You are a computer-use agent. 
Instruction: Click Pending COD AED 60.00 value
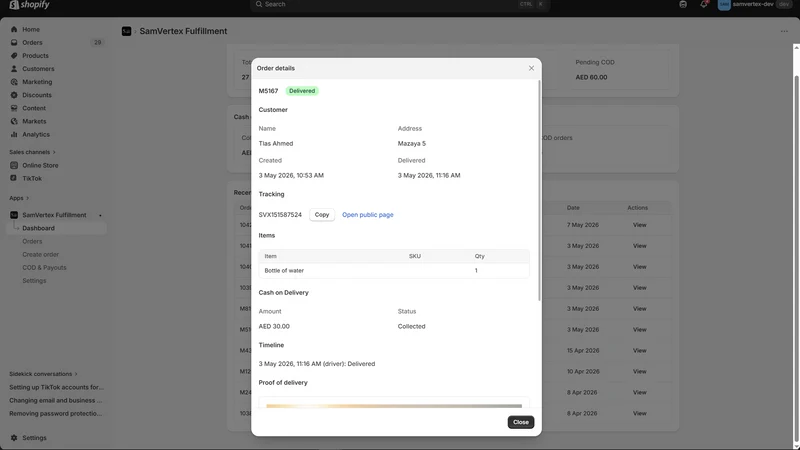pos(591,78)
